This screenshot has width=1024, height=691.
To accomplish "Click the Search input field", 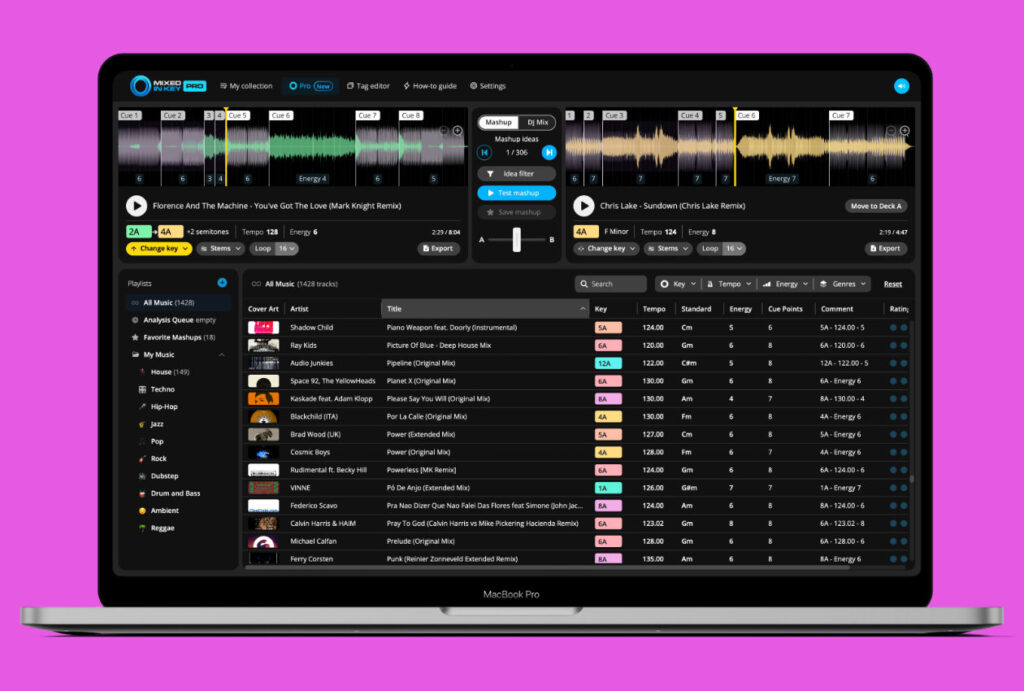I will click(x=611, y=283).
